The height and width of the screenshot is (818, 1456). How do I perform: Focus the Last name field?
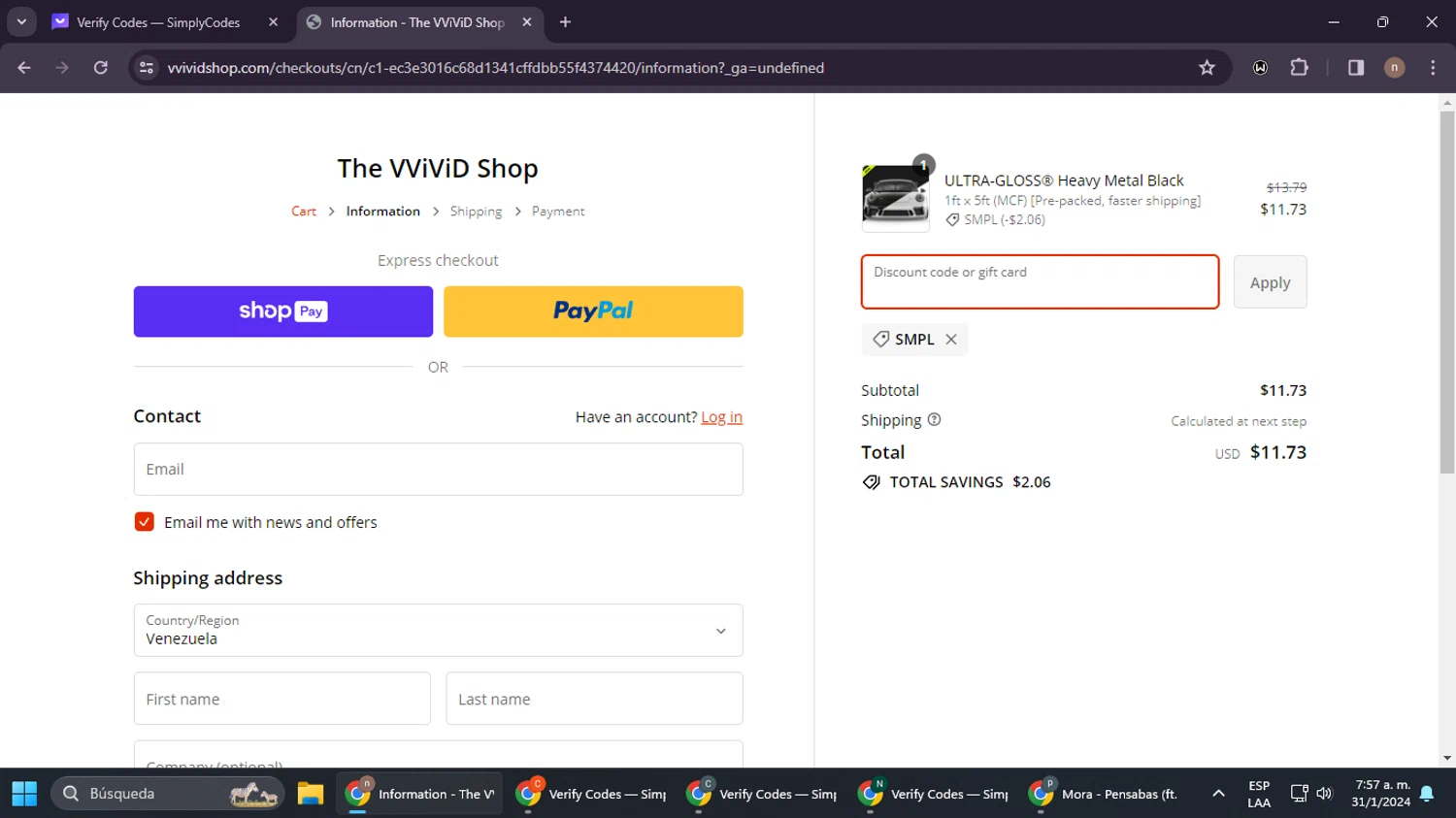point(594,699)
